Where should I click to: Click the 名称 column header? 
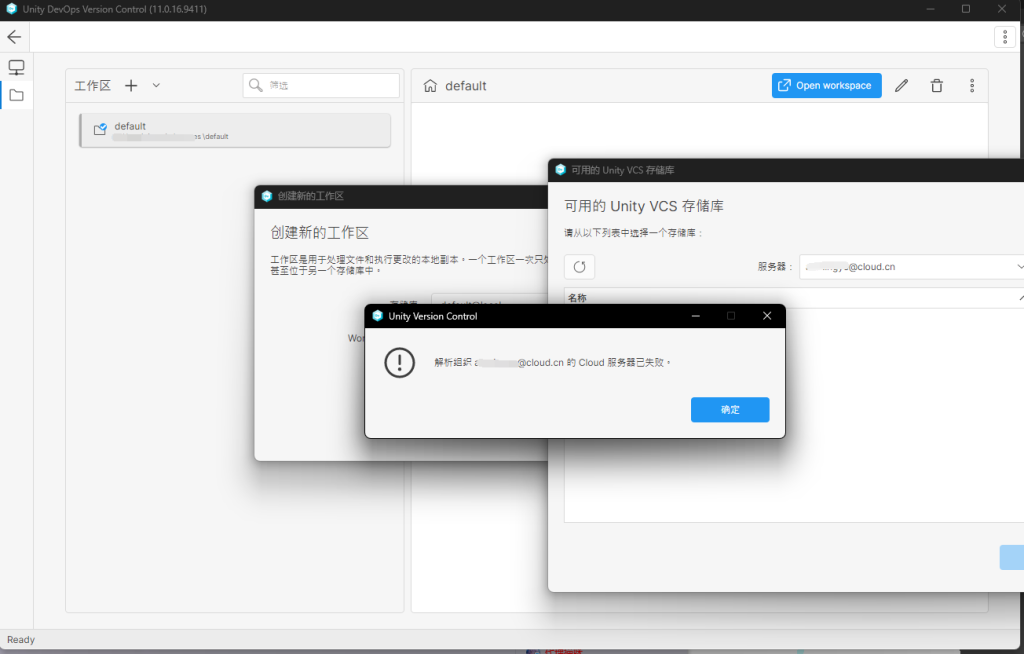click(578, 298)
